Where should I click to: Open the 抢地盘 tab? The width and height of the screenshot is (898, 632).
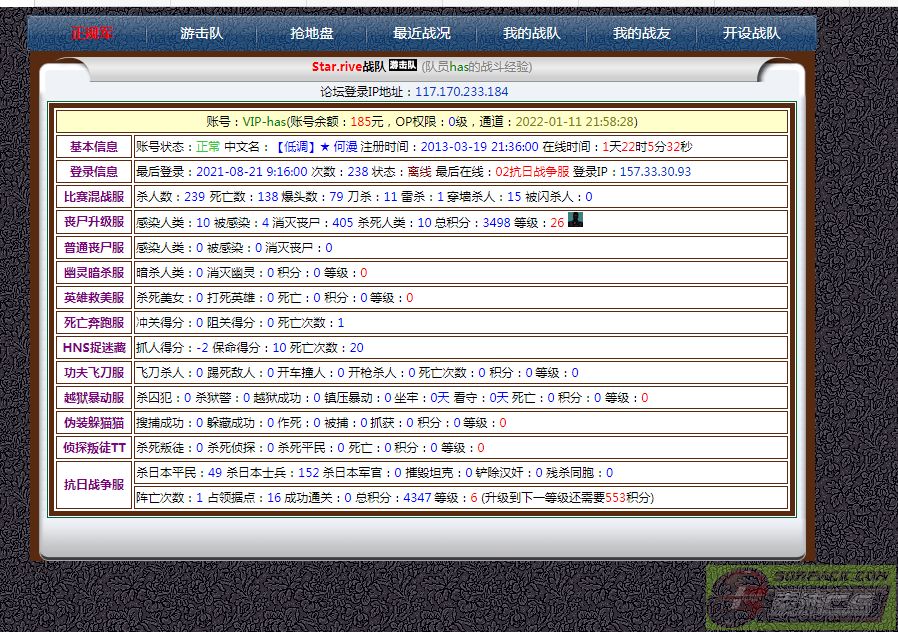point(312,33)
